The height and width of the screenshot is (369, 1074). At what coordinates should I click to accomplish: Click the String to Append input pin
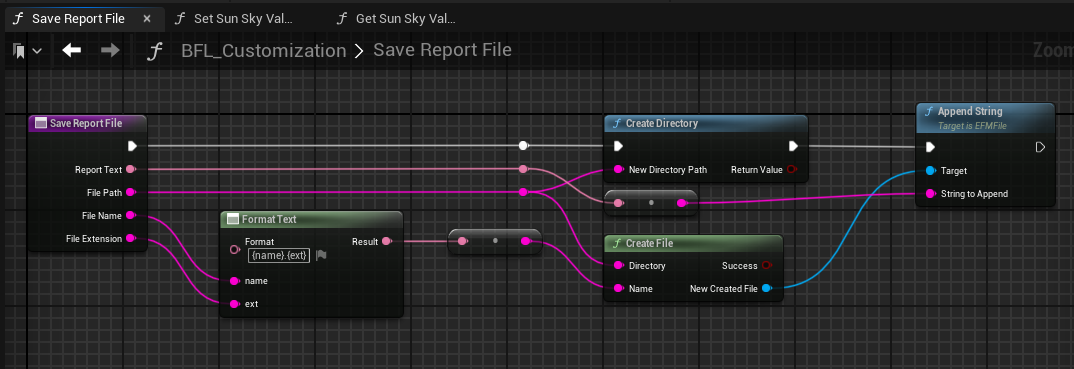tap(930, 194)
